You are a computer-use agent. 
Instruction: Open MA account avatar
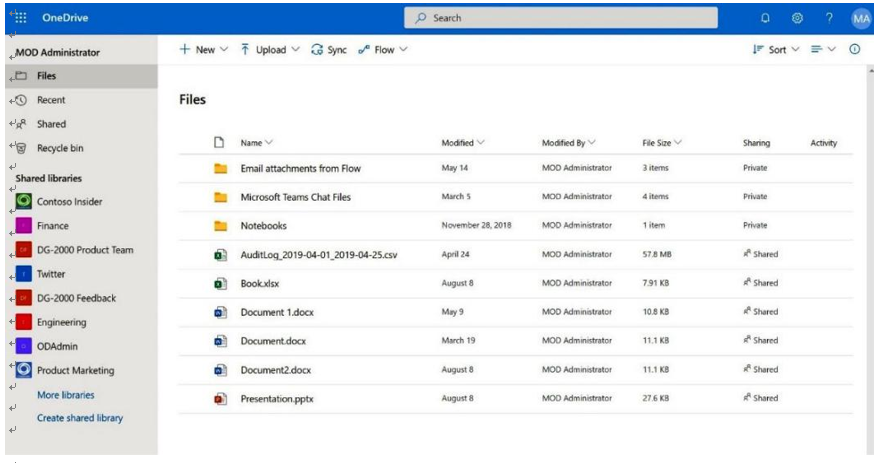coord(861,18)
